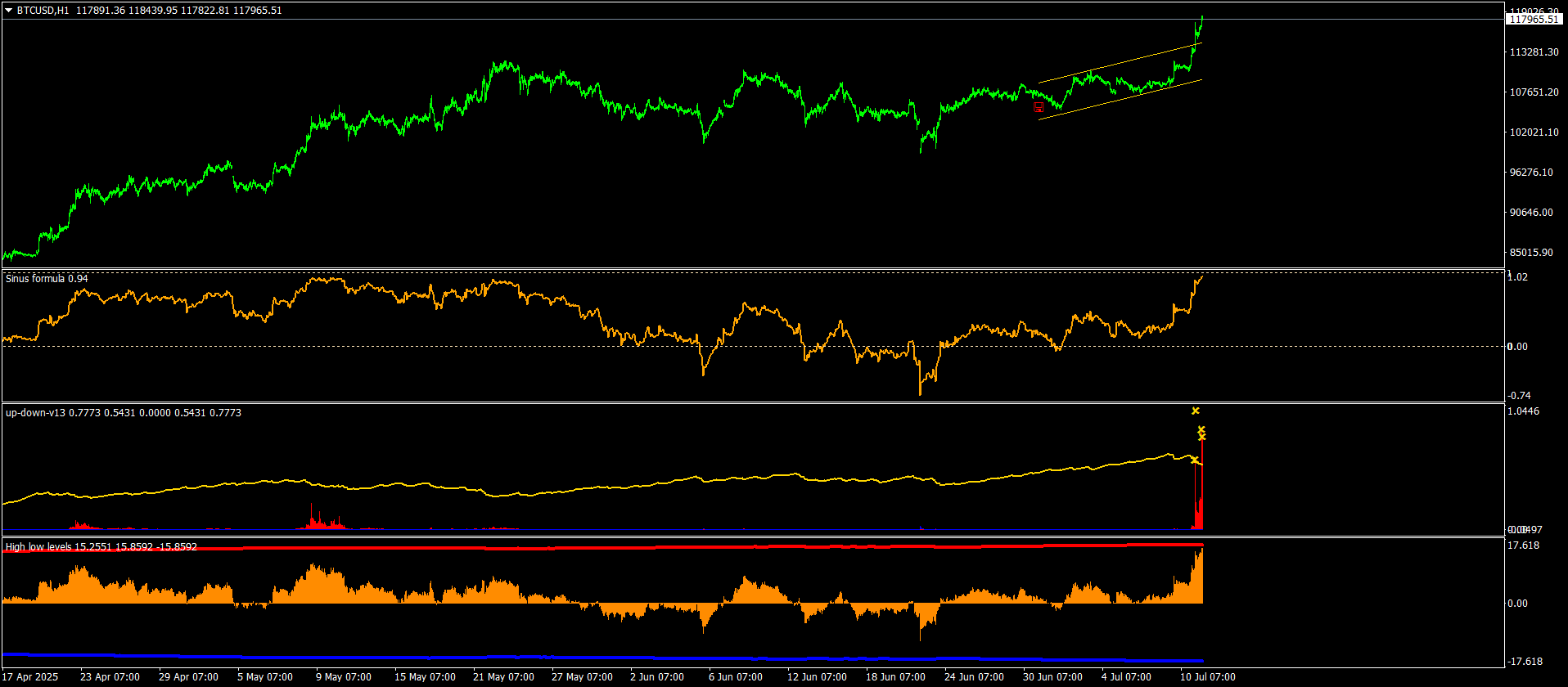Click the 5 May 07:00 time label
This screenshot has width=1568, height=687.
[x=265, y=677]
